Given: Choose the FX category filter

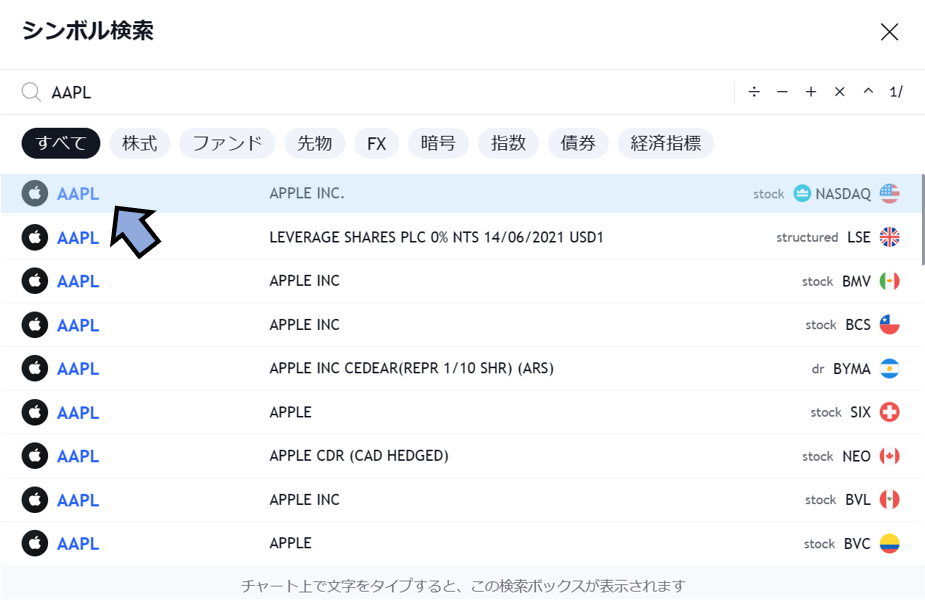Looking at the screenshot, I should click(x=376, y=143).
